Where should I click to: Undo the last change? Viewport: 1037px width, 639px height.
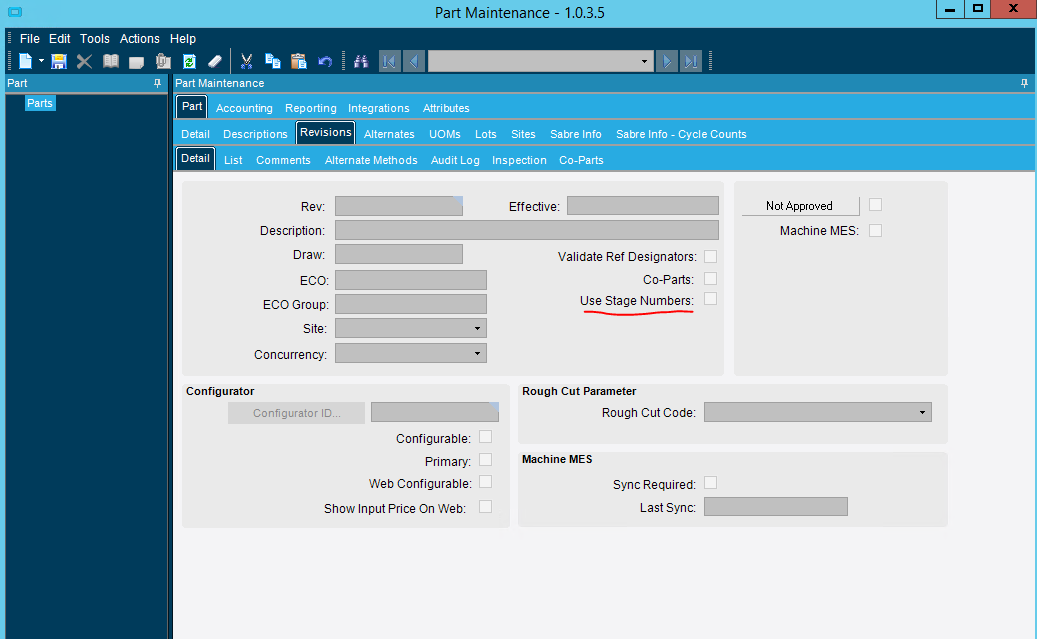click(x=326, y=61)
